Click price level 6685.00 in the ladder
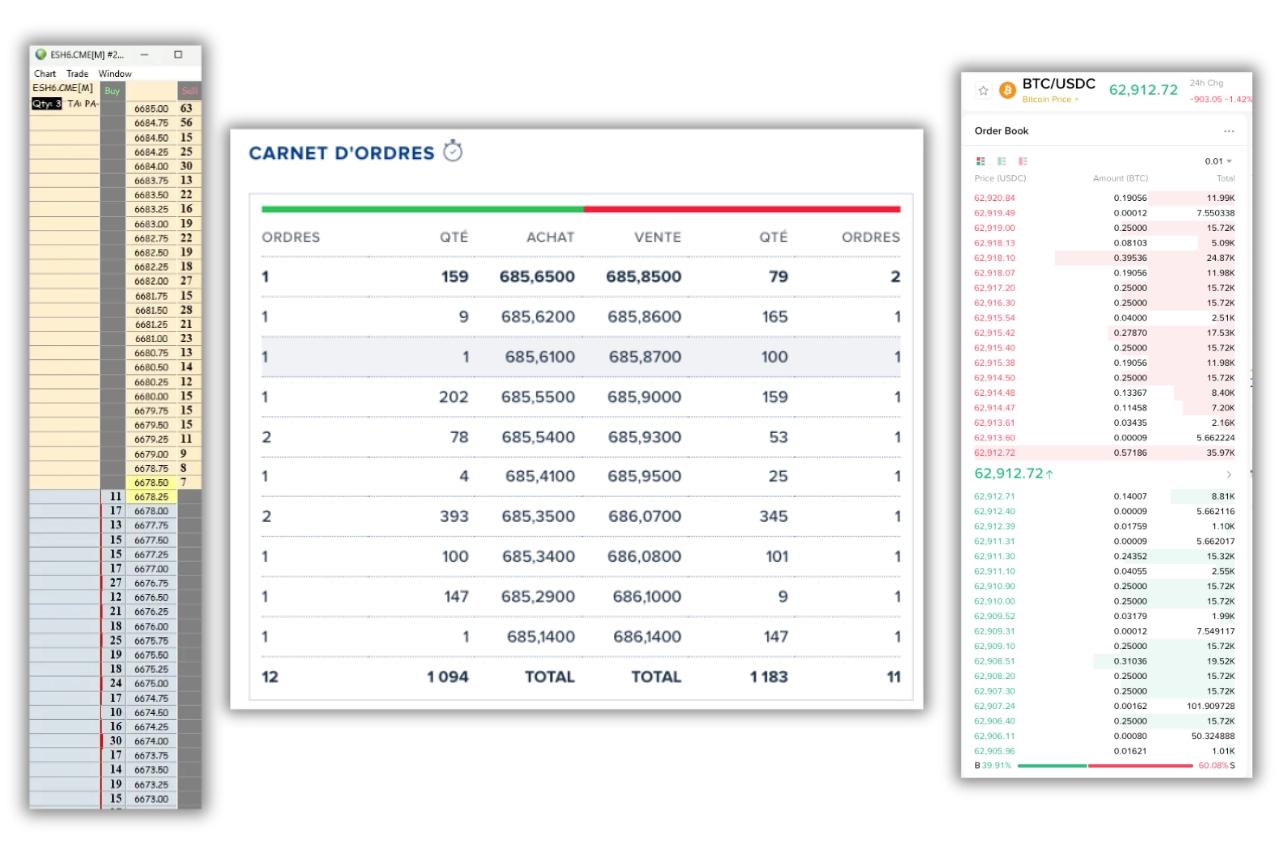The height and width of the screenshot is (854, 1280). click(150, 107)
